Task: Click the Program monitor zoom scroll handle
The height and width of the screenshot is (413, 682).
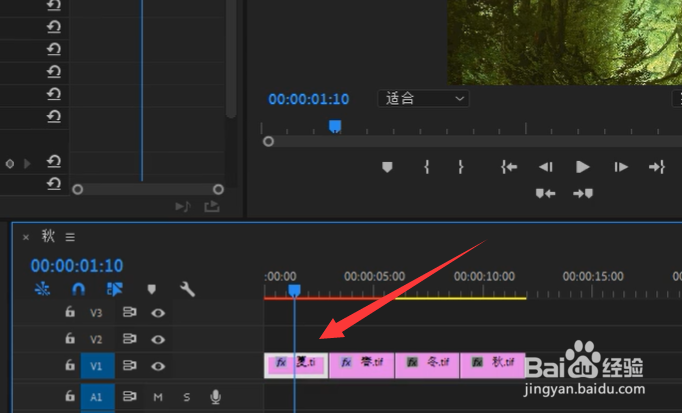Action: click(x=268, y=142)
